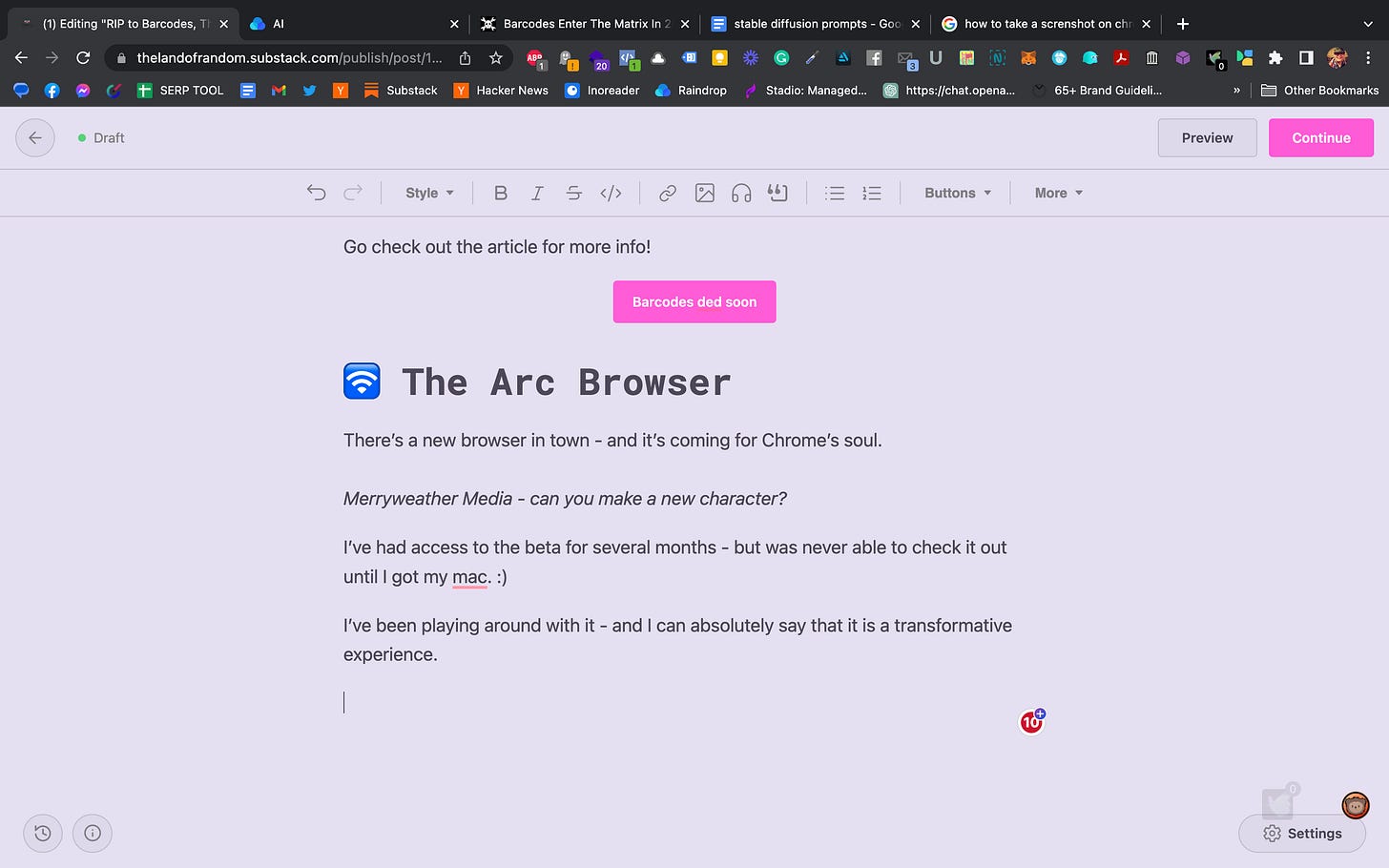Click the red notification badge in editor
Viewport: 1389px width, 868px height.
[1031, 722]
